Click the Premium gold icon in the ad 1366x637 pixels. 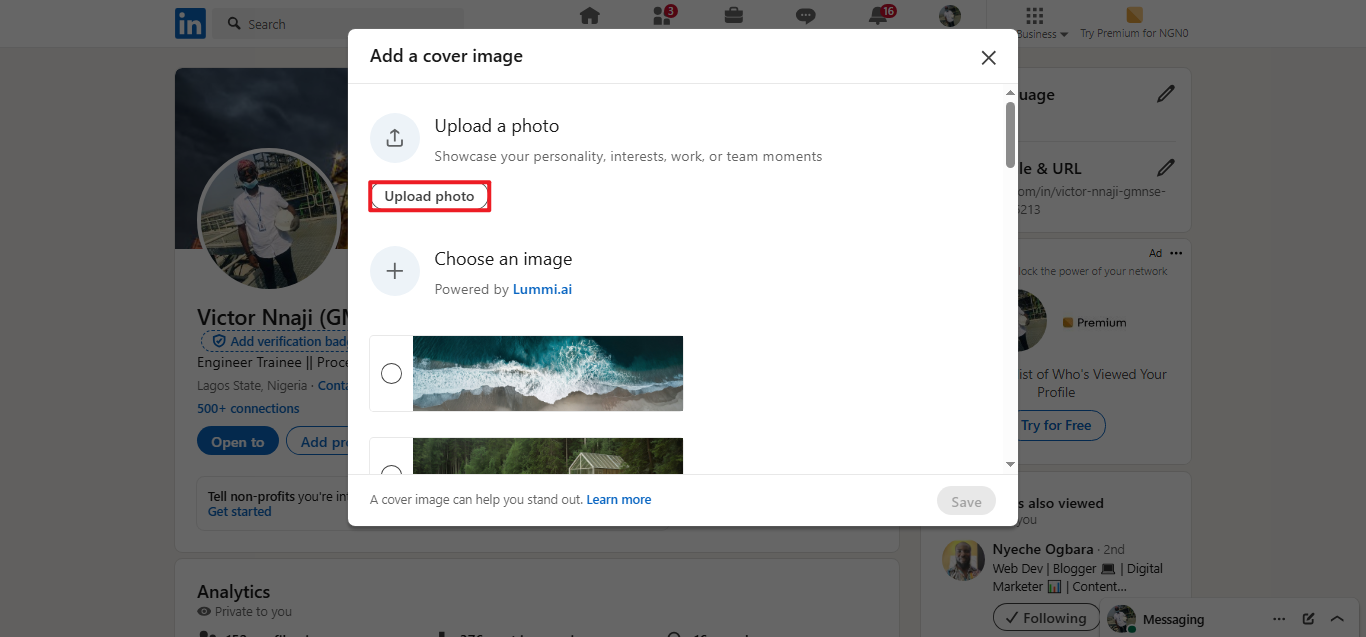coord(1068,322)
